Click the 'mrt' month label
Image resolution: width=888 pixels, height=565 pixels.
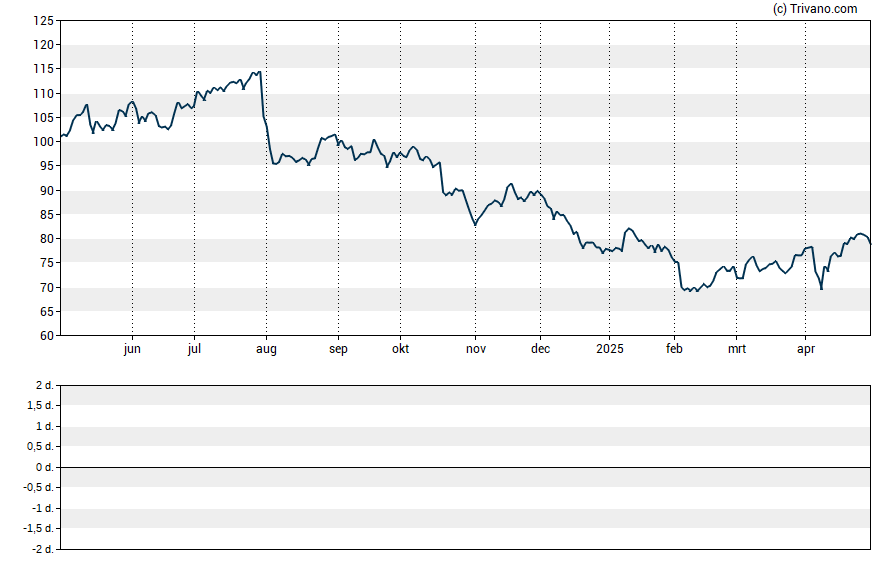coord(737,349)
